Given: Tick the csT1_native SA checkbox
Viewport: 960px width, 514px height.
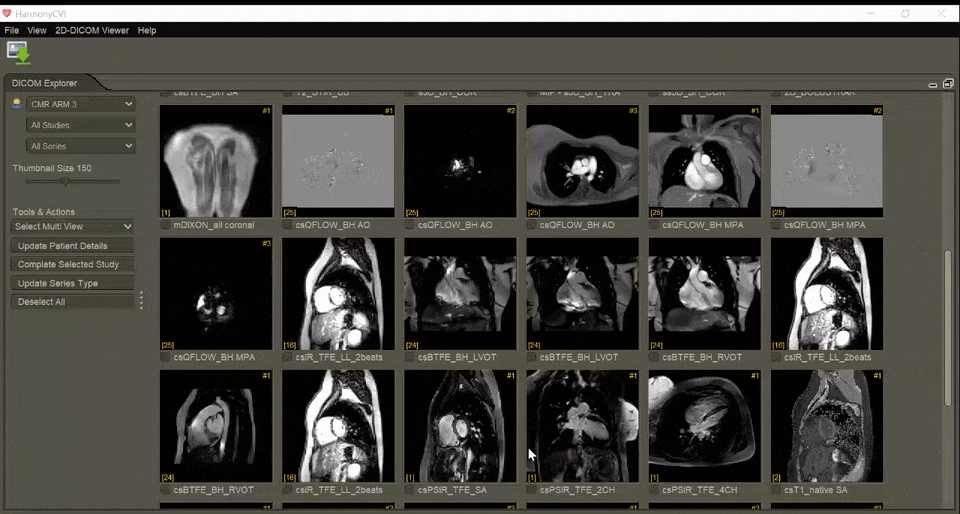Looking at the screenshot, I should [776, 490].
